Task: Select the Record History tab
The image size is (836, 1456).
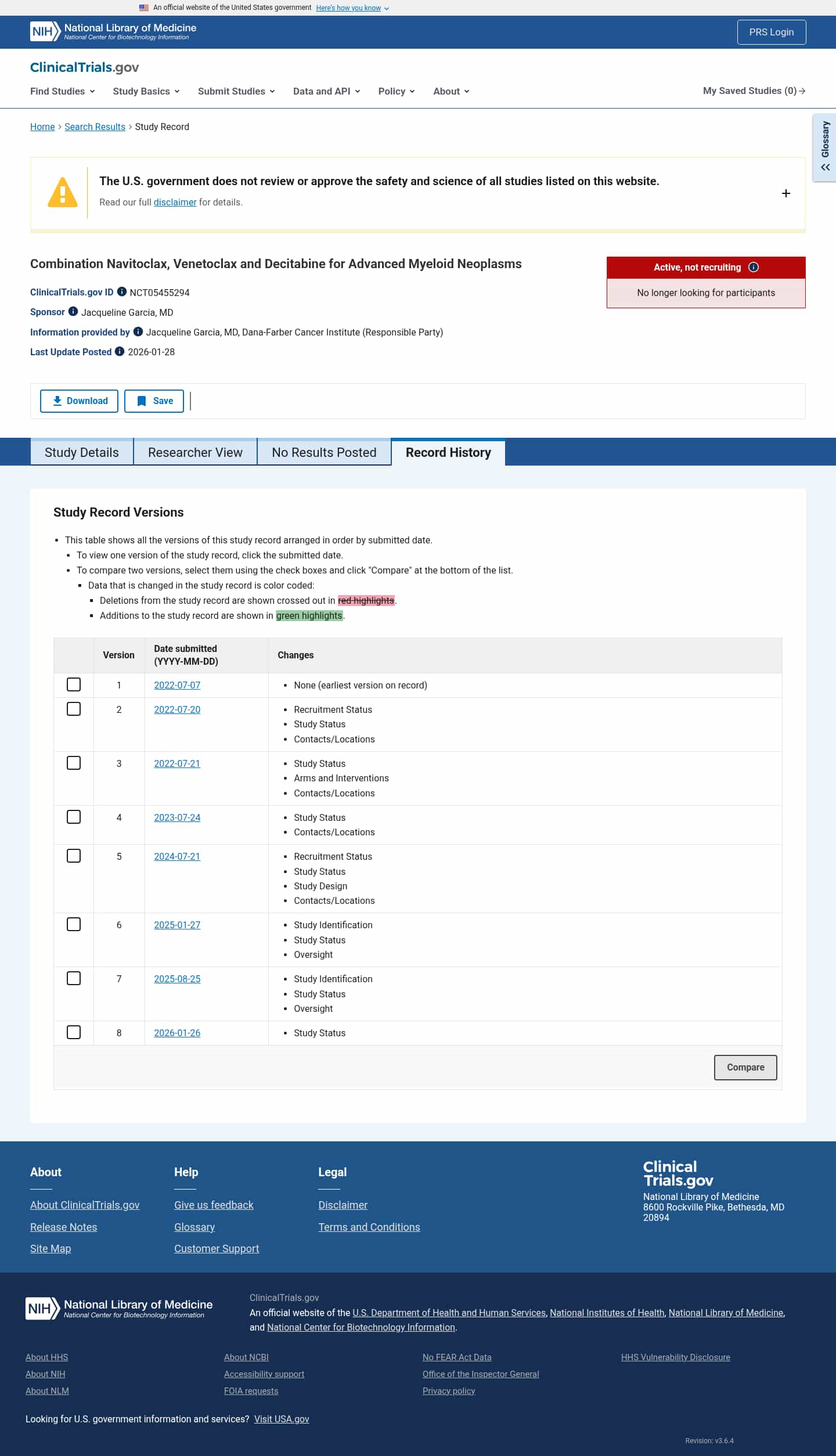Action: coord(448,452)
